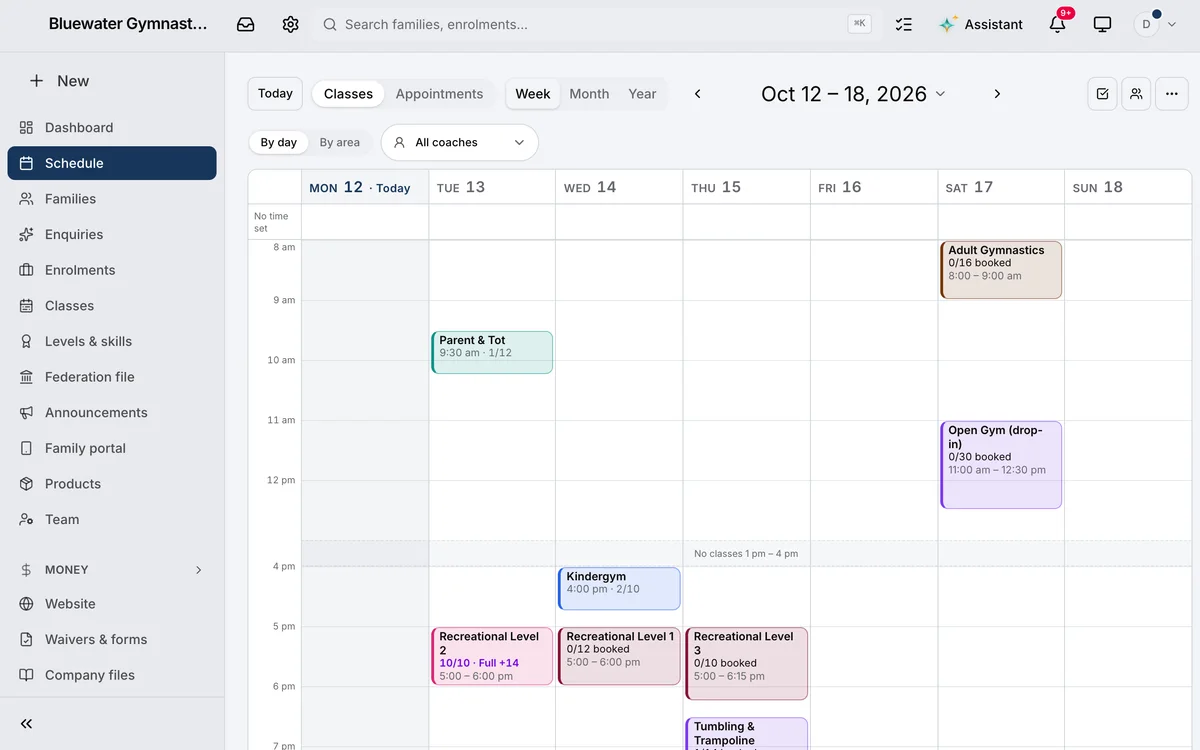Click the Bluewater Gymnast... organization name
Viewport: 1200px width, 750px height.
pos(128,24)
